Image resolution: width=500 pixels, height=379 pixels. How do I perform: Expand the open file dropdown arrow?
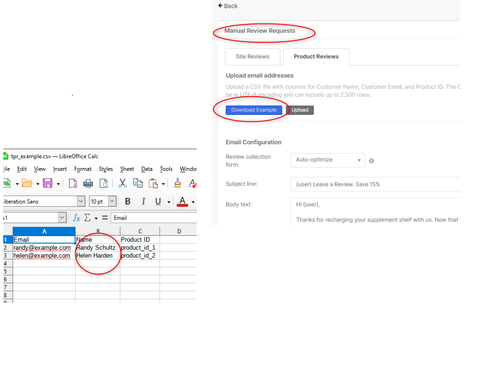tap(38, 184)
